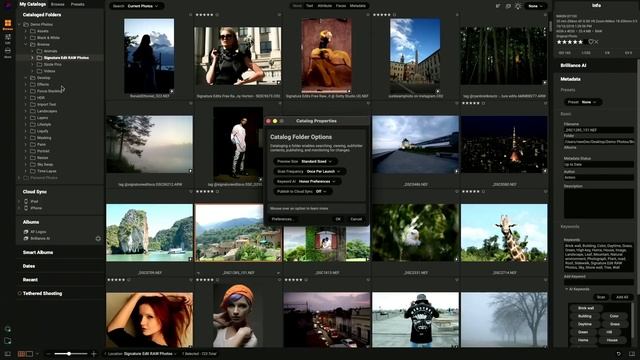This screenshot has width=640, height=360.
Task: Click the undo/reset icon at bottom-right
Action: (x=619, y=354)
